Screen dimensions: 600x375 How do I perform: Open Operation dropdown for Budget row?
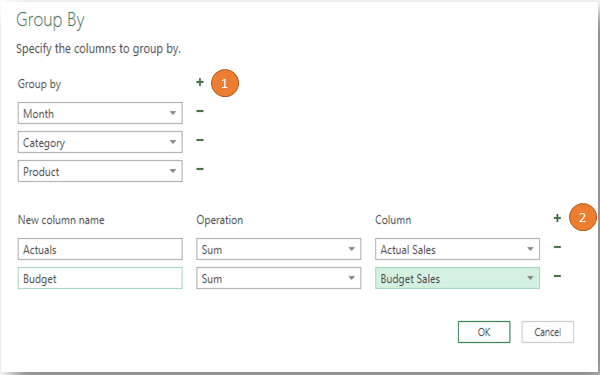[x=279, y=278]
